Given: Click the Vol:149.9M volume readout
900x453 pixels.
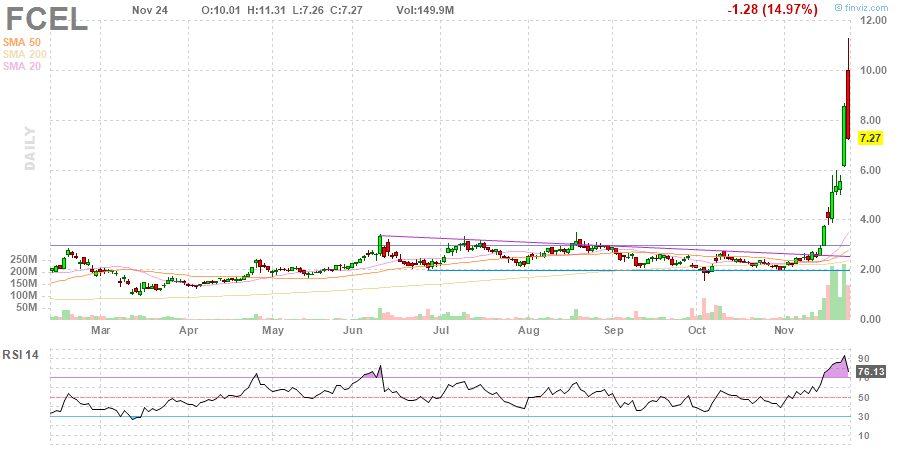Looking at the screenshot, I should 426,10.
